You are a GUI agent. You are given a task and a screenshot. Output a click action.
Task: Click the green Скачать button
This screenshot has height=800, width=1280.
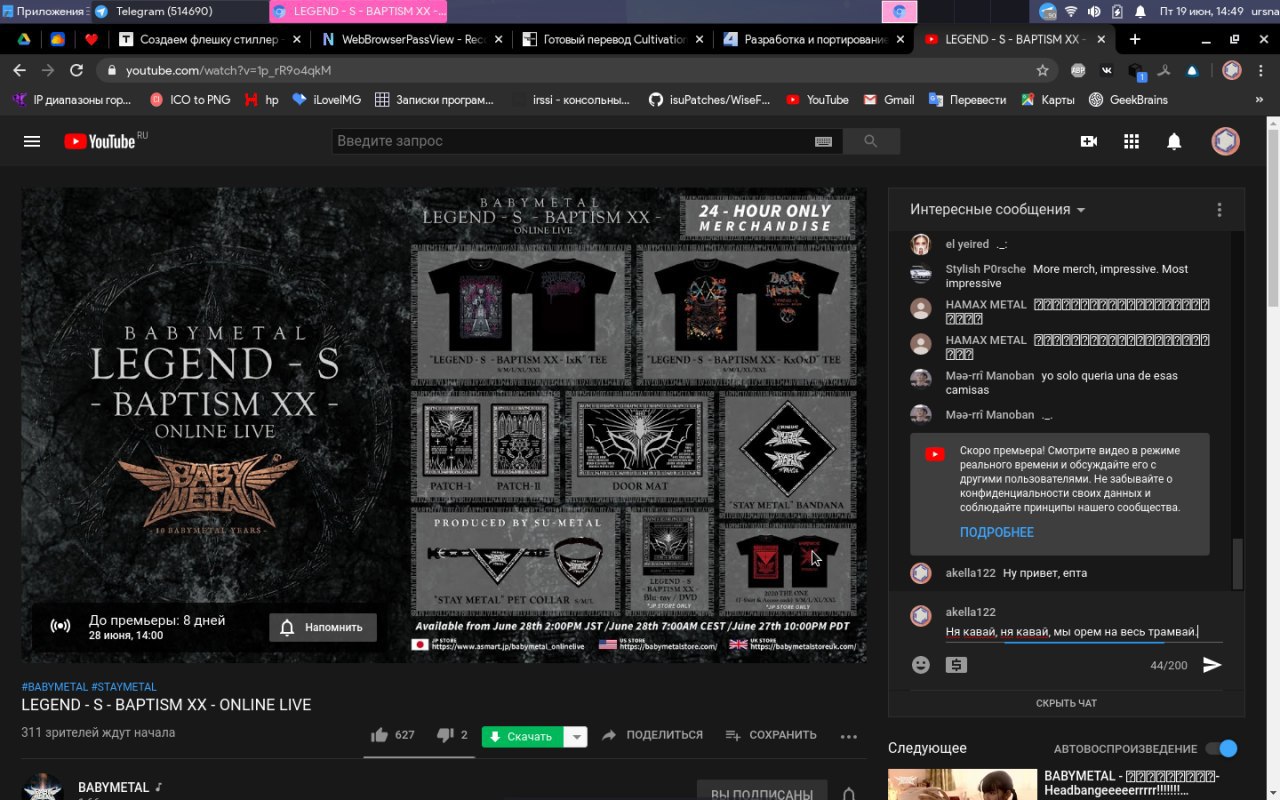522,737
